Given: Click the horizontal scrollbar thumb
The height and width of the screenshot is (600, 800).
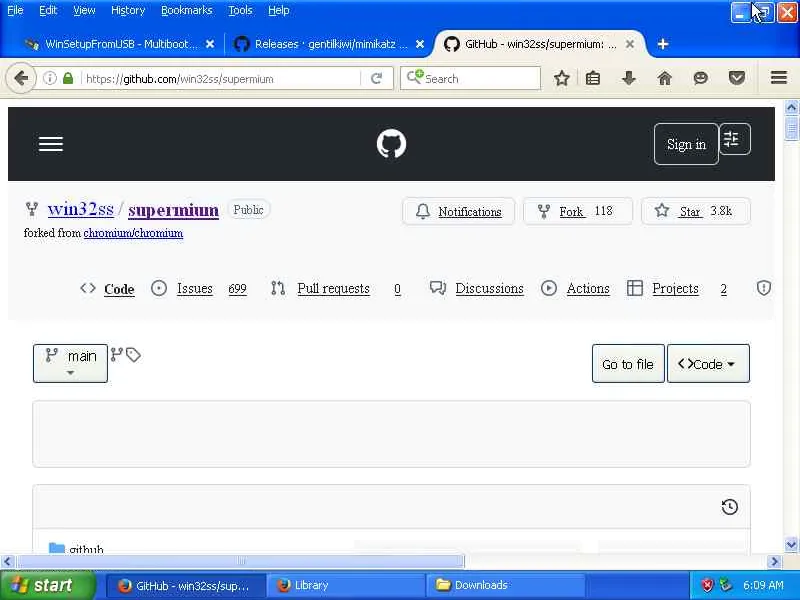Looking at the screenshot, I should pos(240,562).
